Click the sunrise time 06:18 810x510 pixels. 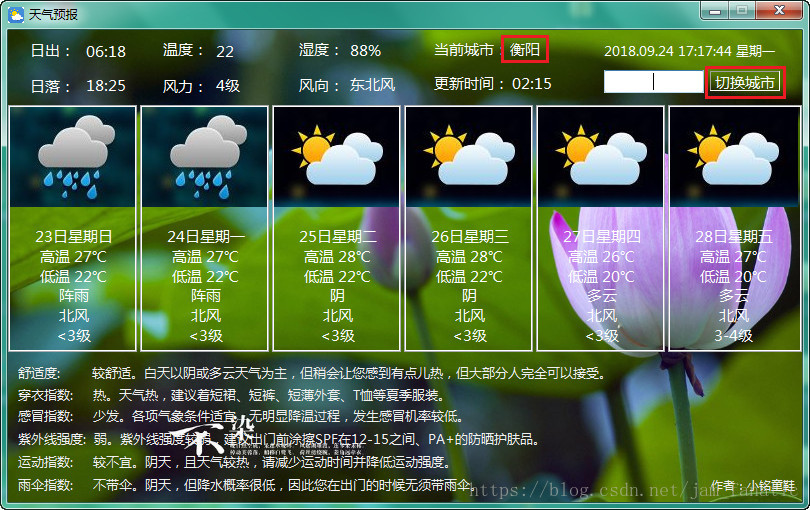[106, 51]
